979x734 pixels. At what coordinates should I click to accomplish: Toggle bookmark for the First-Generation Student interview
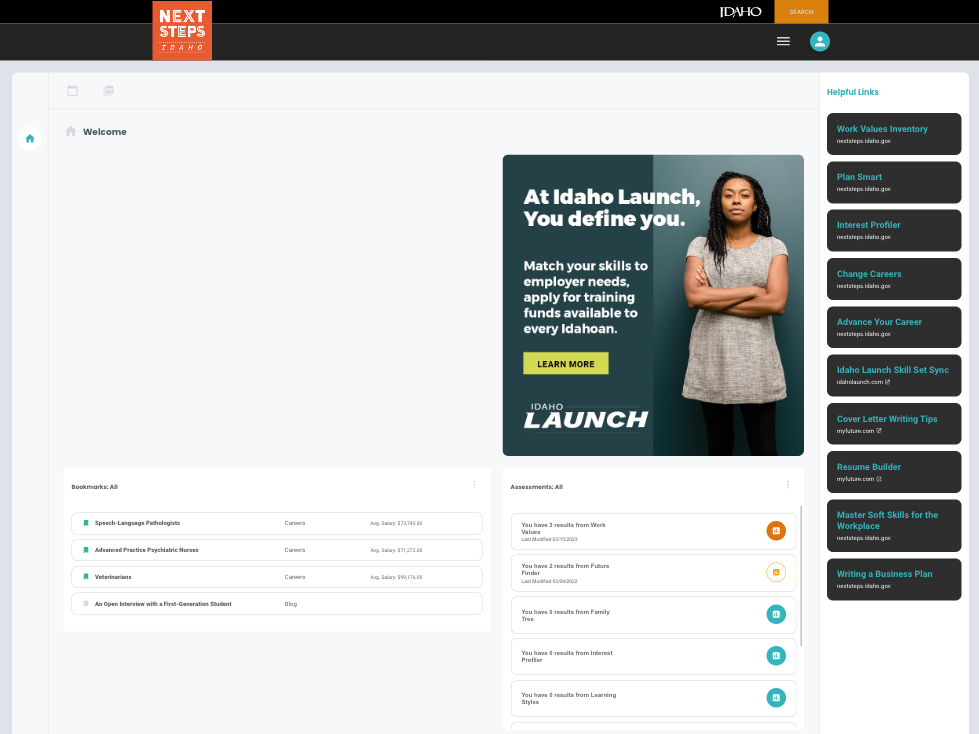(86, 604)
